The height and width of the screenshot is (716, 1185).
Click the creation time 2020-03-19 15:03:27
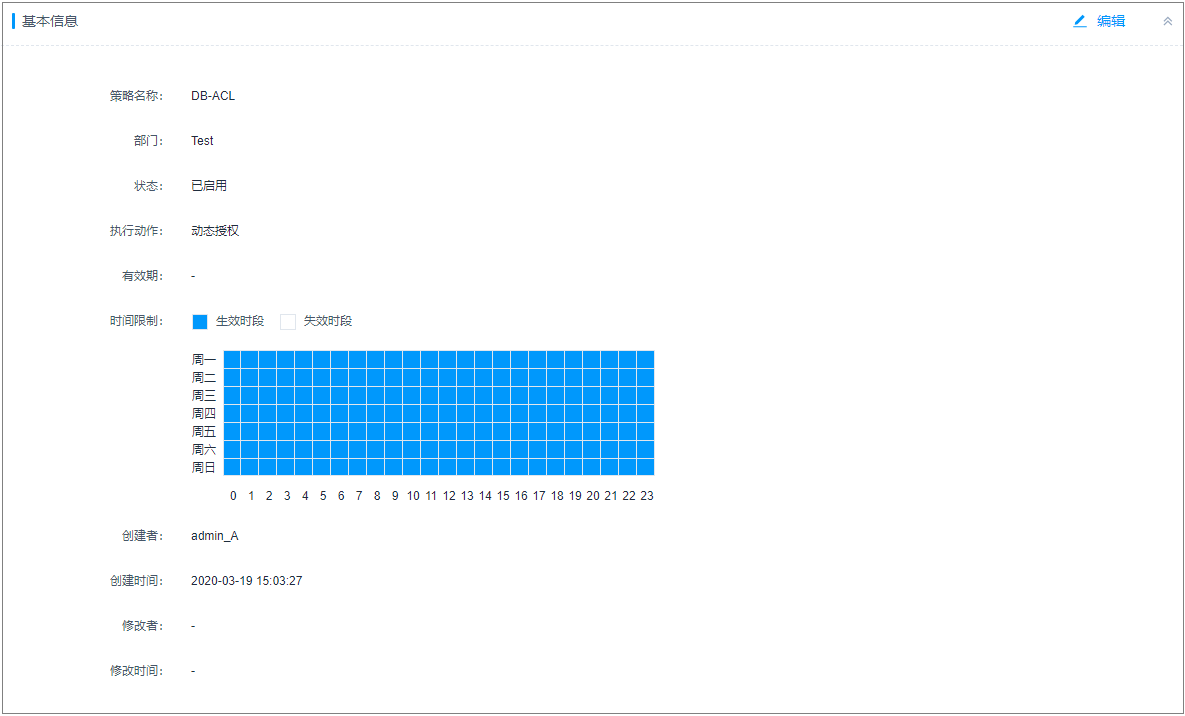click(x=247, y=581)
